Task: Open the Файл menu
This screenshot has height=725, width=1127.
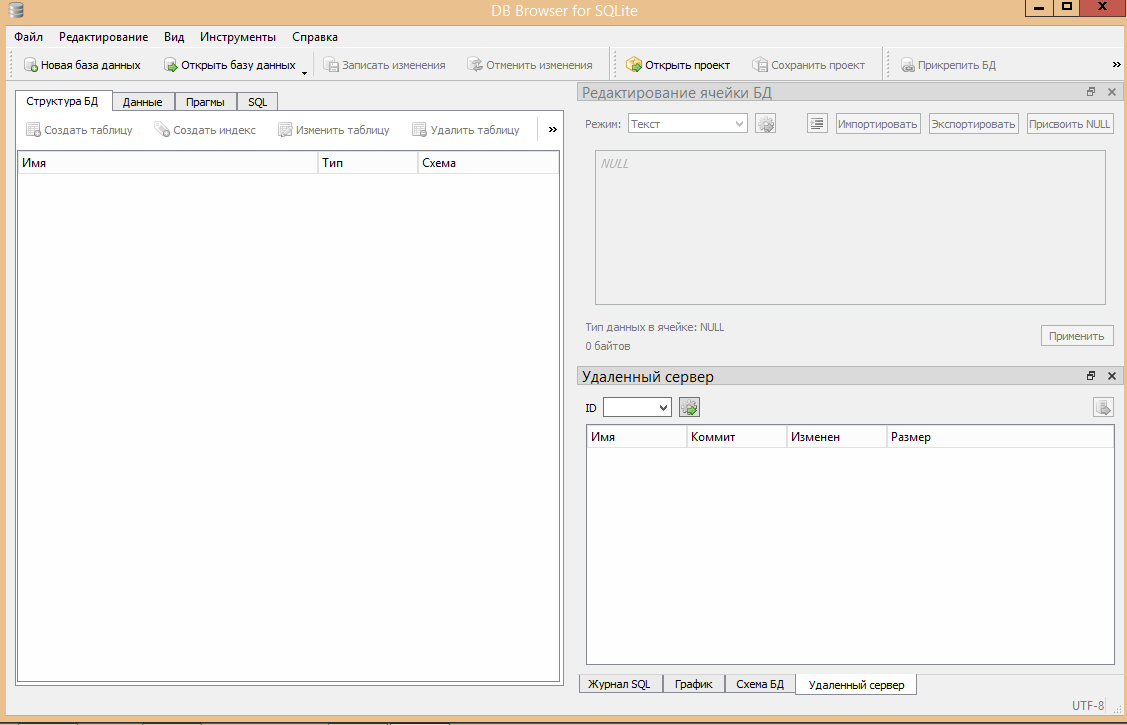Action: [x=29, y=37]
